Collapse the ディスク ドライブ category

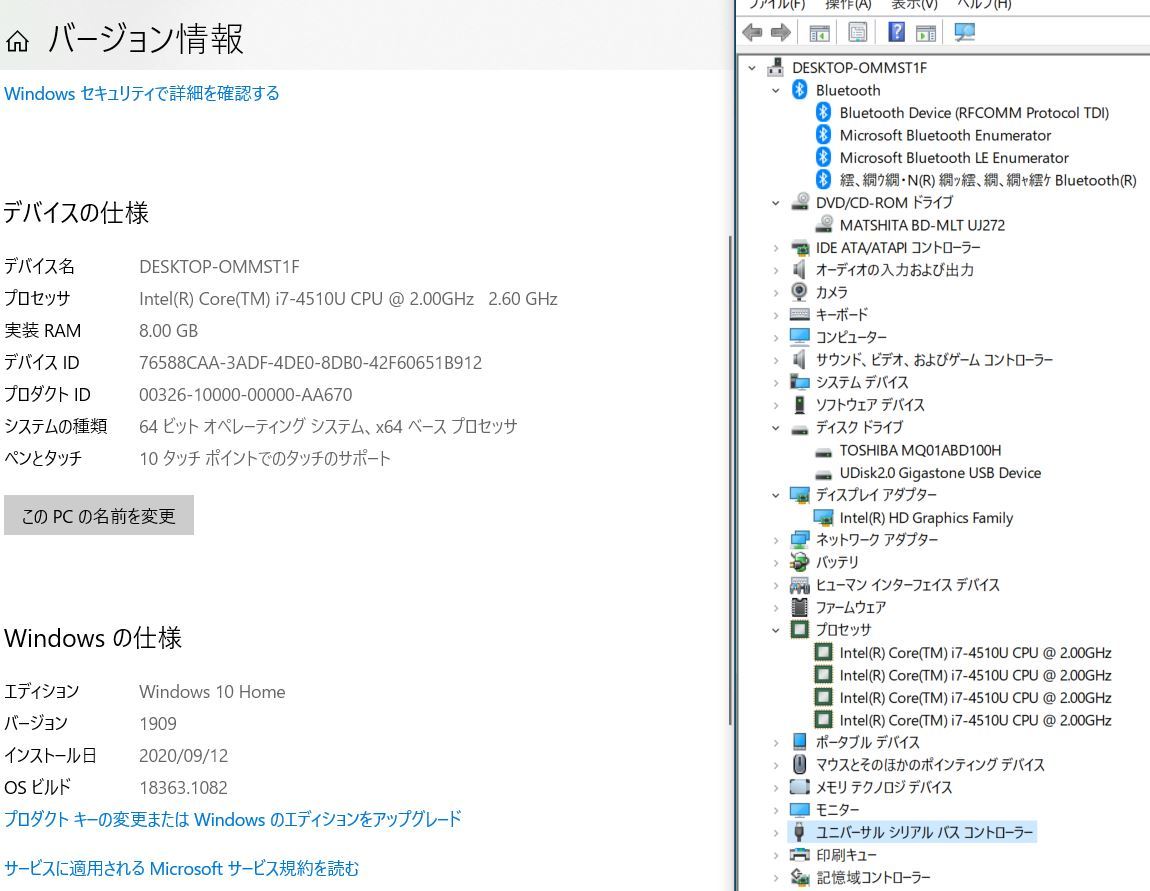pos(776,428)
